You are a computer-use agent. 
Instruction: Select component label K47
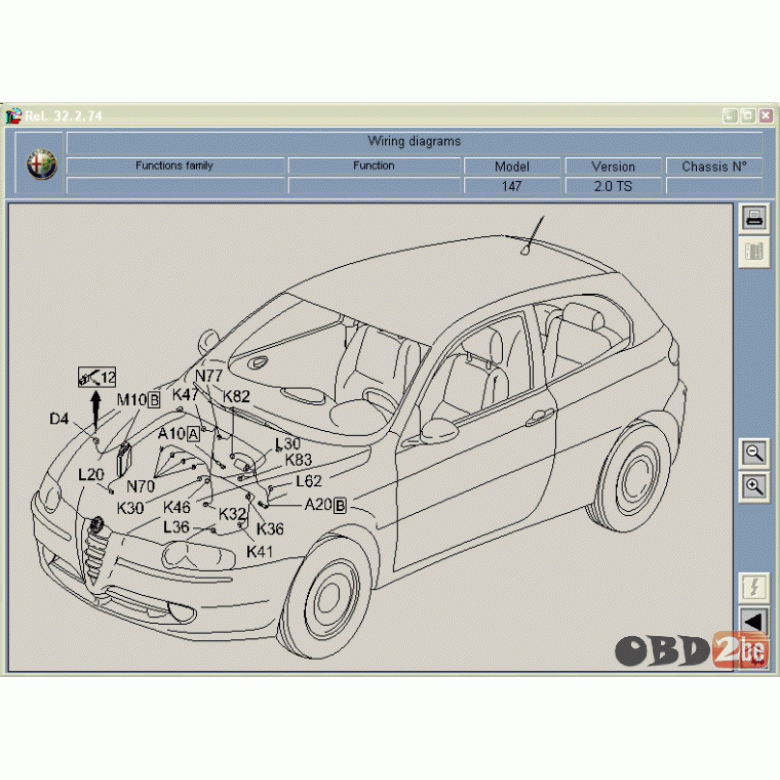pos(186,394)
